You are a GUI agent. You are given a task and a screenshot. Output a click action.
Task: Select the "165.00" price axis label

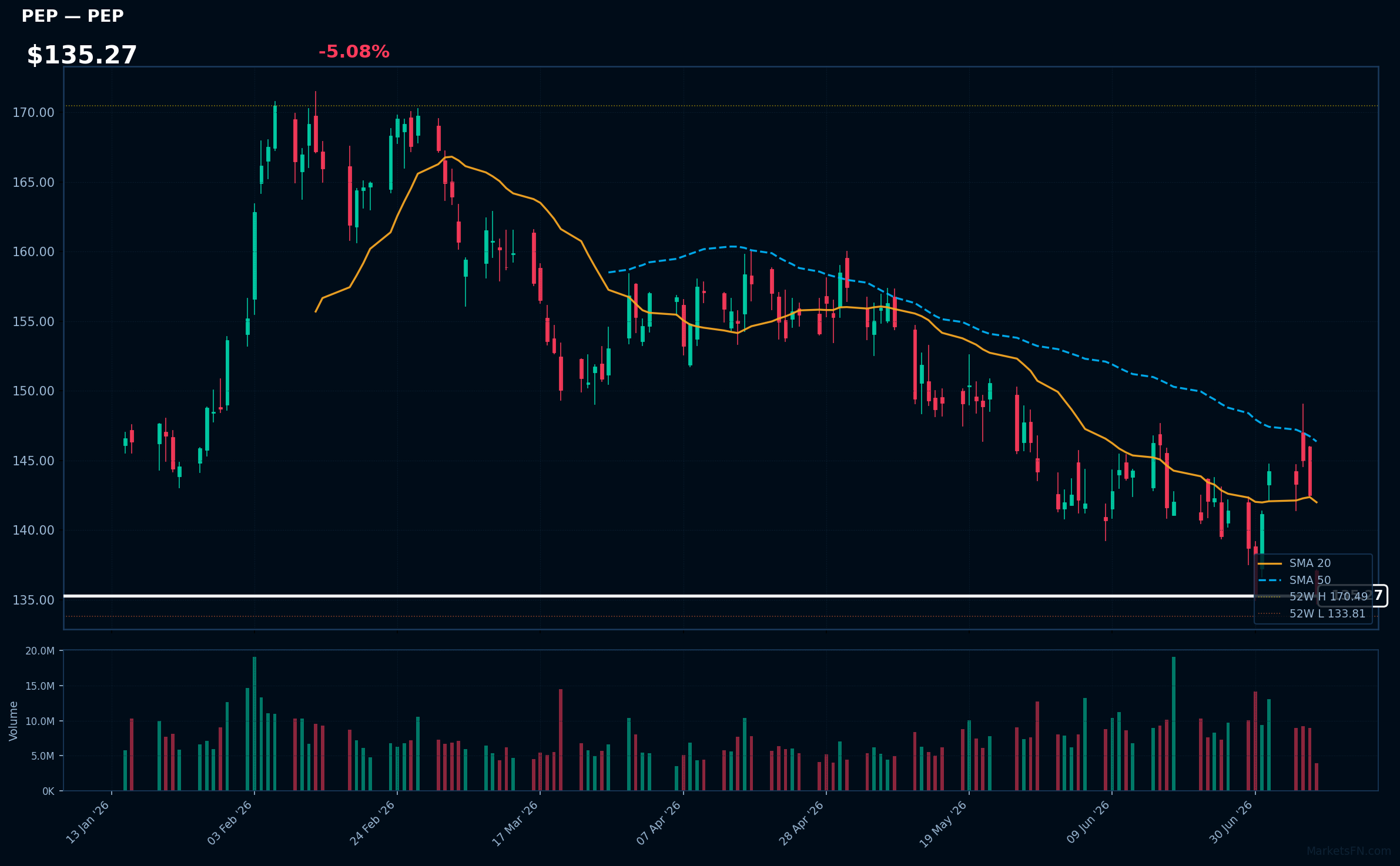click(34, 182)
